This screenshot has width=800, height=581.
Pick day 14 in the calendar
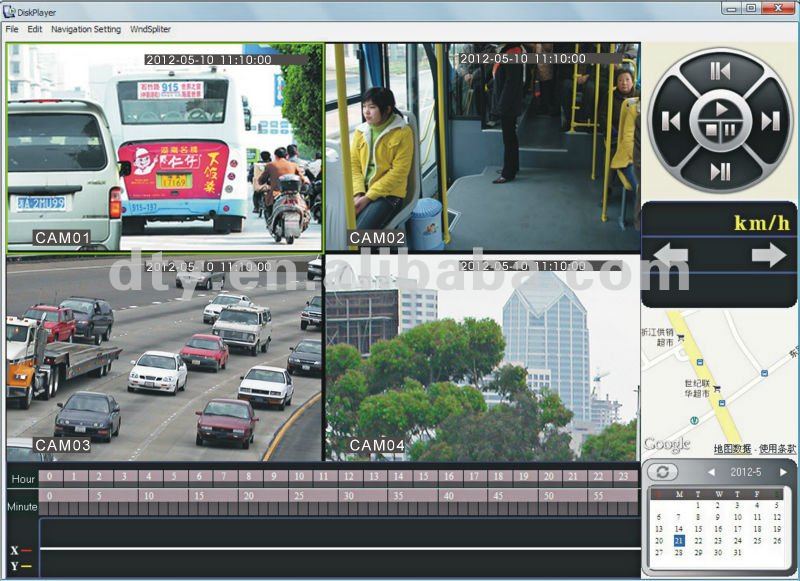pos(679,529)
